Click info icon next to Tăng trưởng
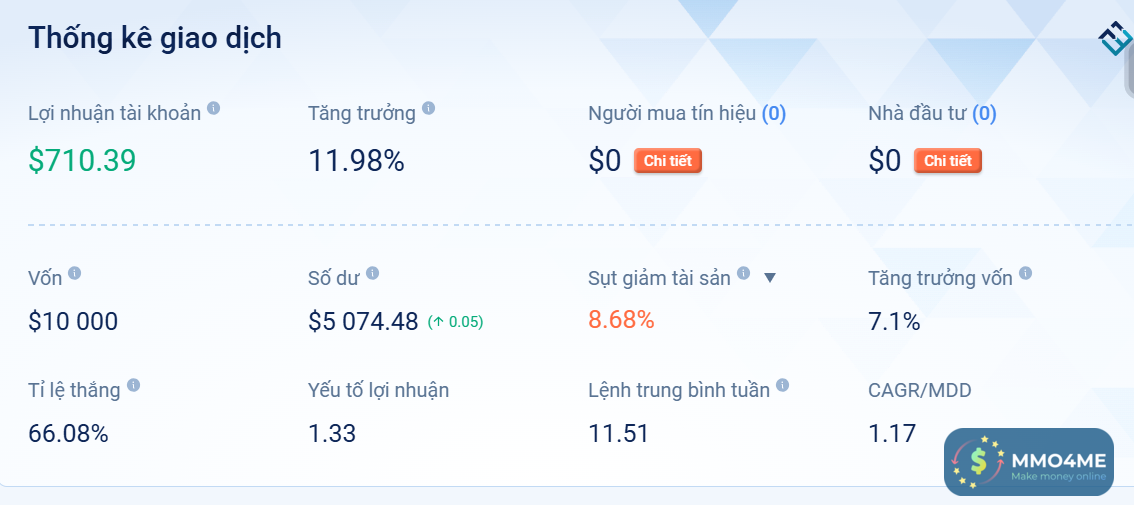 point(428,109)
